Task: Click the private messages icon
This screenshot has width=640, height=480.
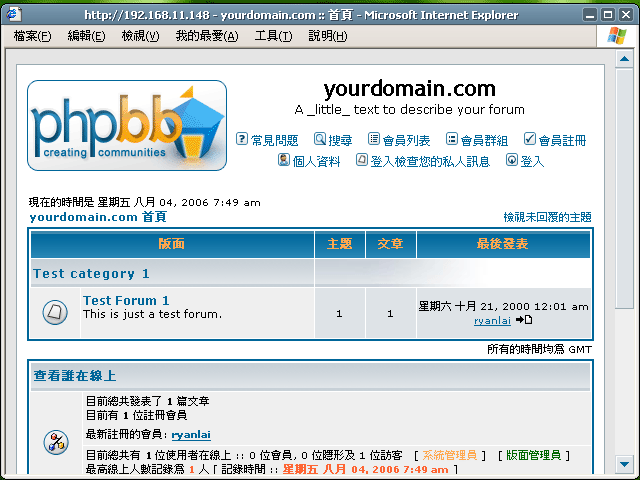Action: 362,160
